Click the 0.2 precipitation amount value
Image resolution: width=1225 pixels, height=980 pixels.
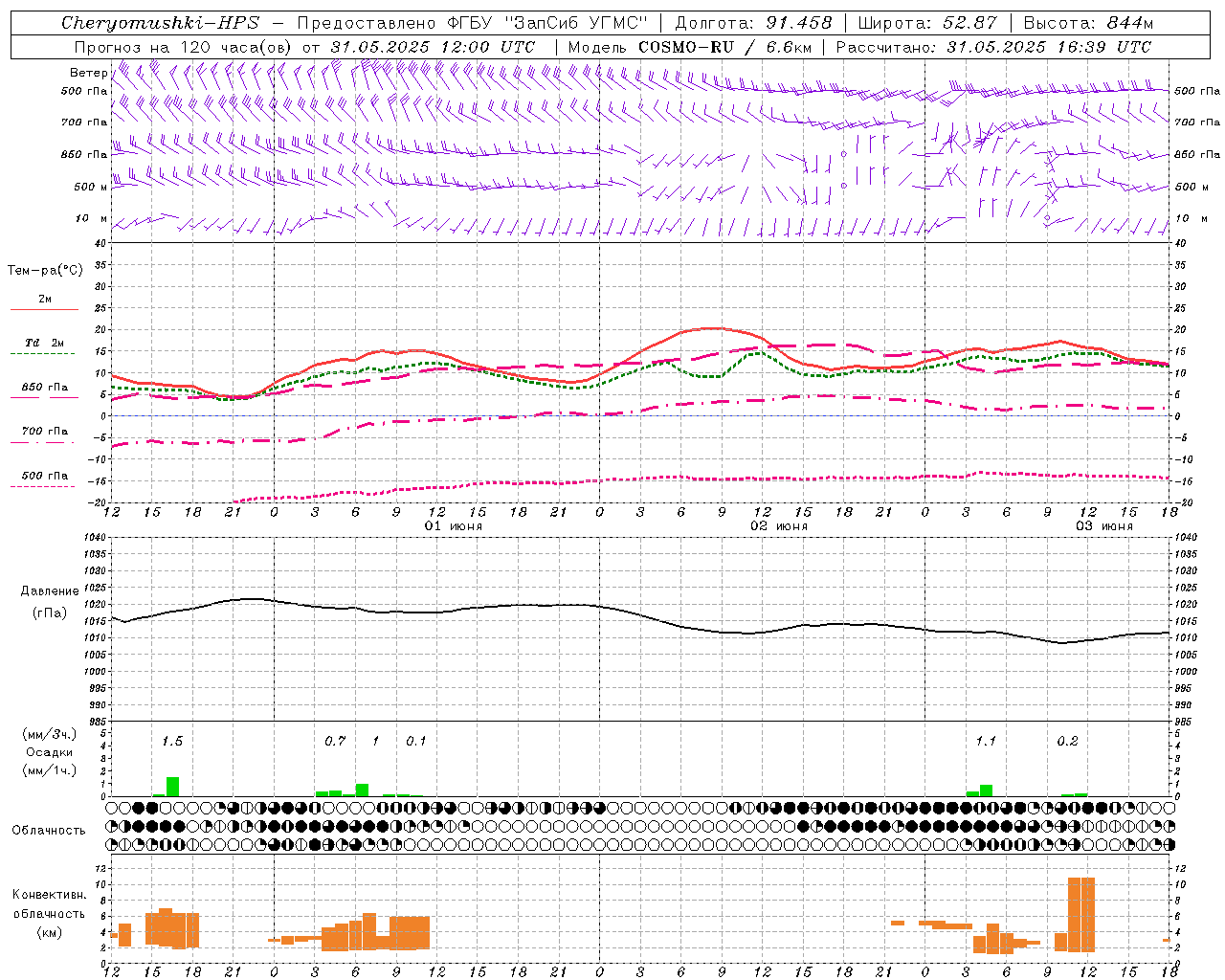[1067, 741]
